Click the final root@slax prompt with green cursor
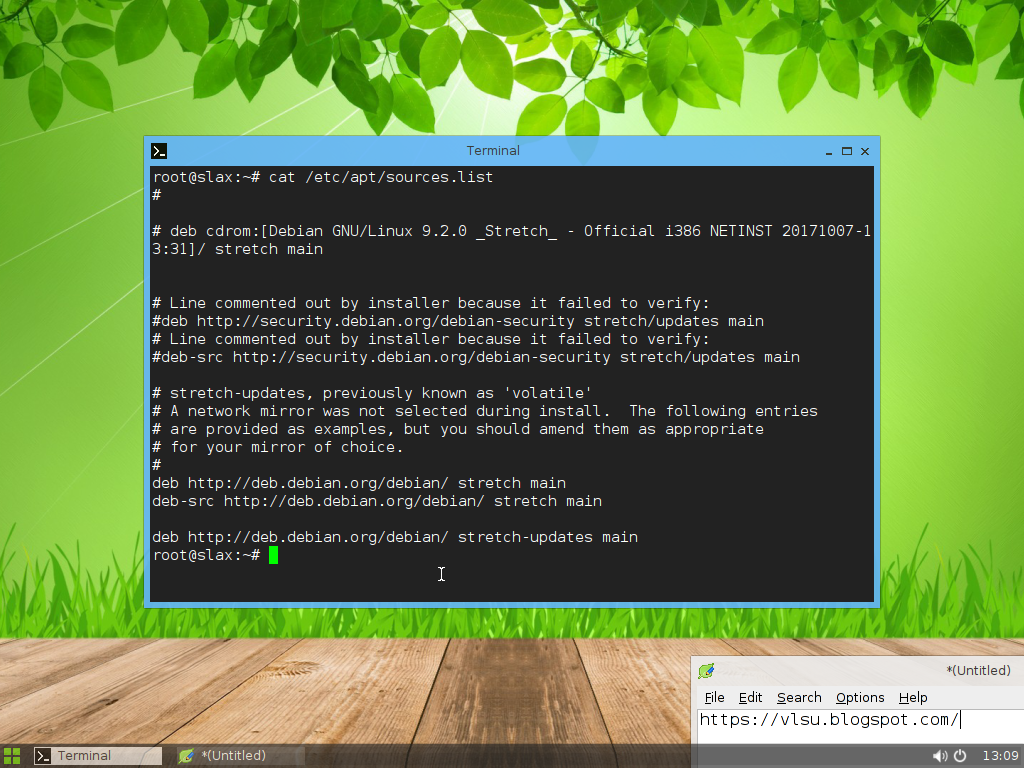Viewport: 1024px width, 768px height. click(216, 555)
